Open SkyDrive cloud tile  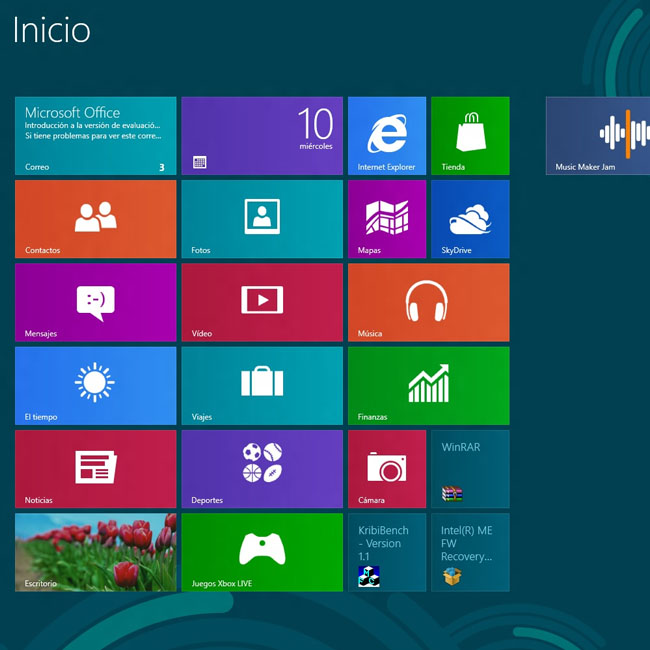tap(470, 219)
